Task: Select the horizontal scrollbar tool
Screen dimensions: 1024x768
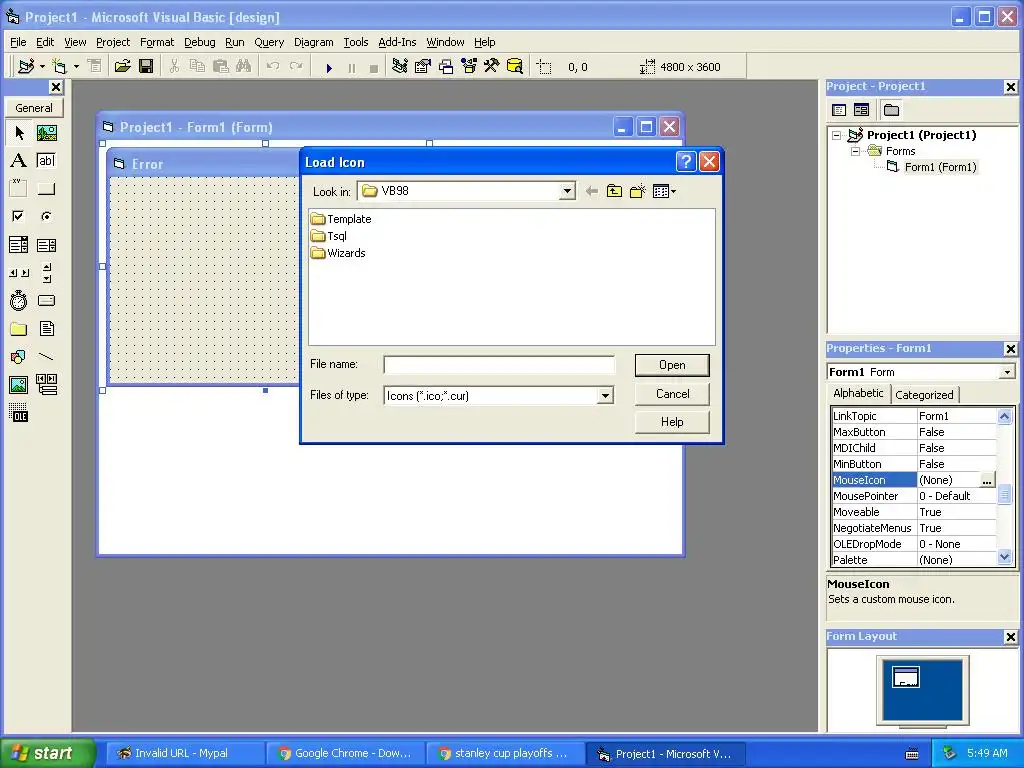Action: [x=19, y=272]
